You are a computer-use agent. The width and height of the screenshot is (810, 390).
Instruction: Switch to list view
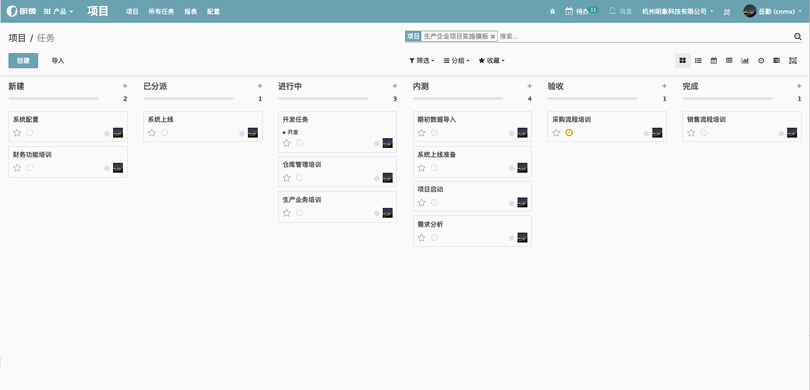click(698, 60)
